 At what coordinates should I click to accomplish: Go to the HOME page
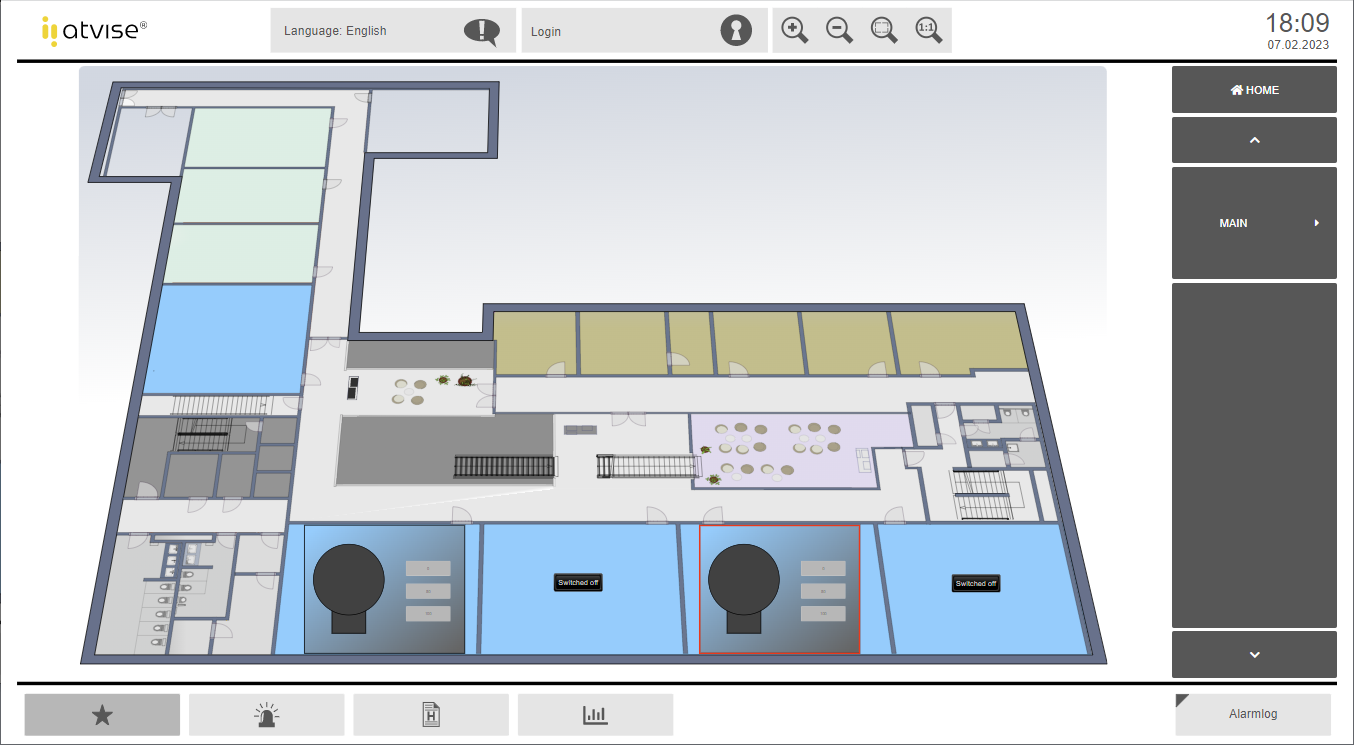pyautogui.click(x=1254, y=90)
